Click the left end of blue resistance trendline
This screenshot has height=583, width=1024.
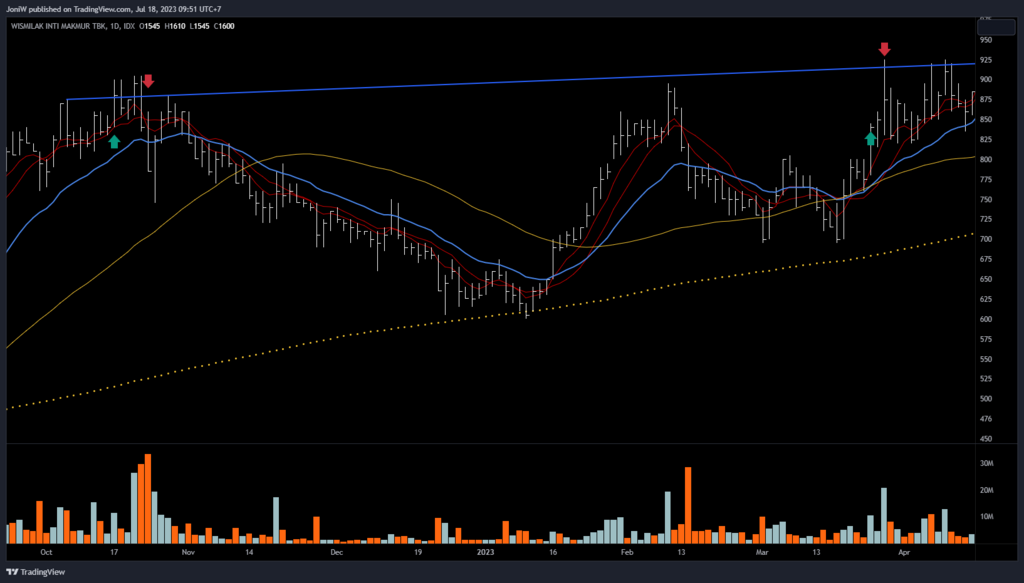point(68,99)
